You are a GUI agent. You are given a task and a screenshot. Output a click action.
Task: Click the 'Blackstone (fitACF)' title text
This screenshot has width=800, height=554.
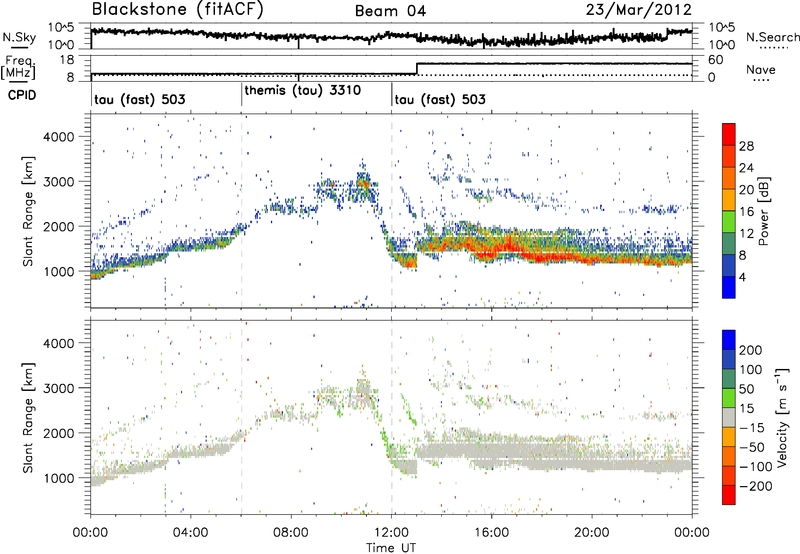pyautogui.click(x=177, y=9)
